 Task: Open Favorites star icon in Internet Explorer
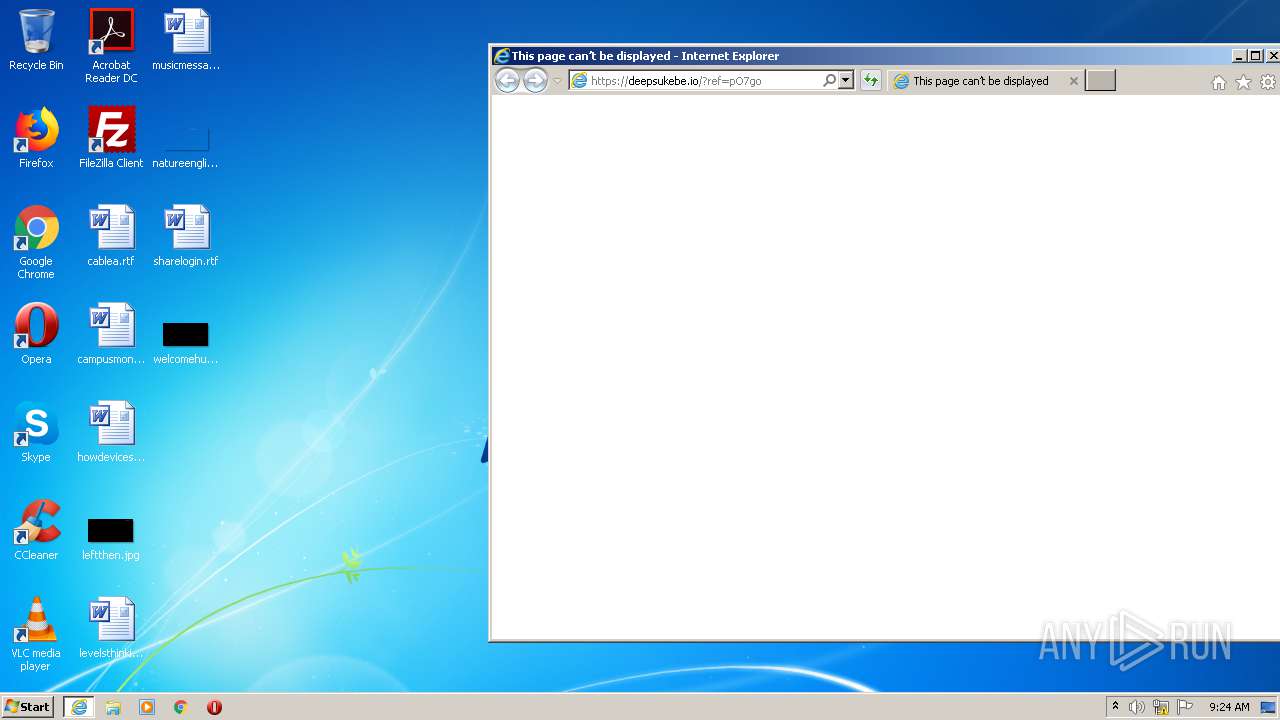coord(1243,83)
